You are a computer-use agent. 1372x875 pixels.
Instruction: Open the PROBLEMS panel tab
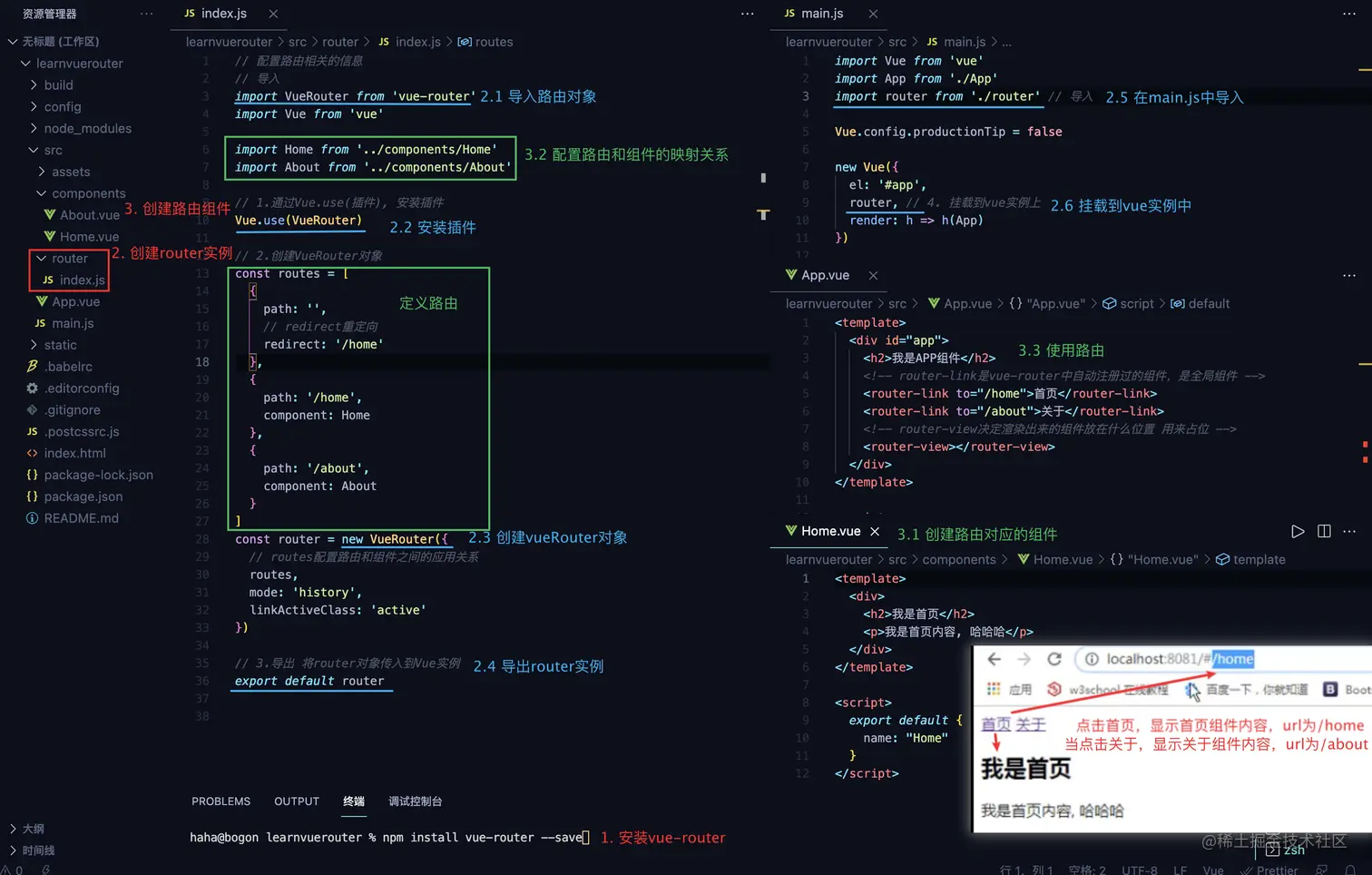coord(220,801)
